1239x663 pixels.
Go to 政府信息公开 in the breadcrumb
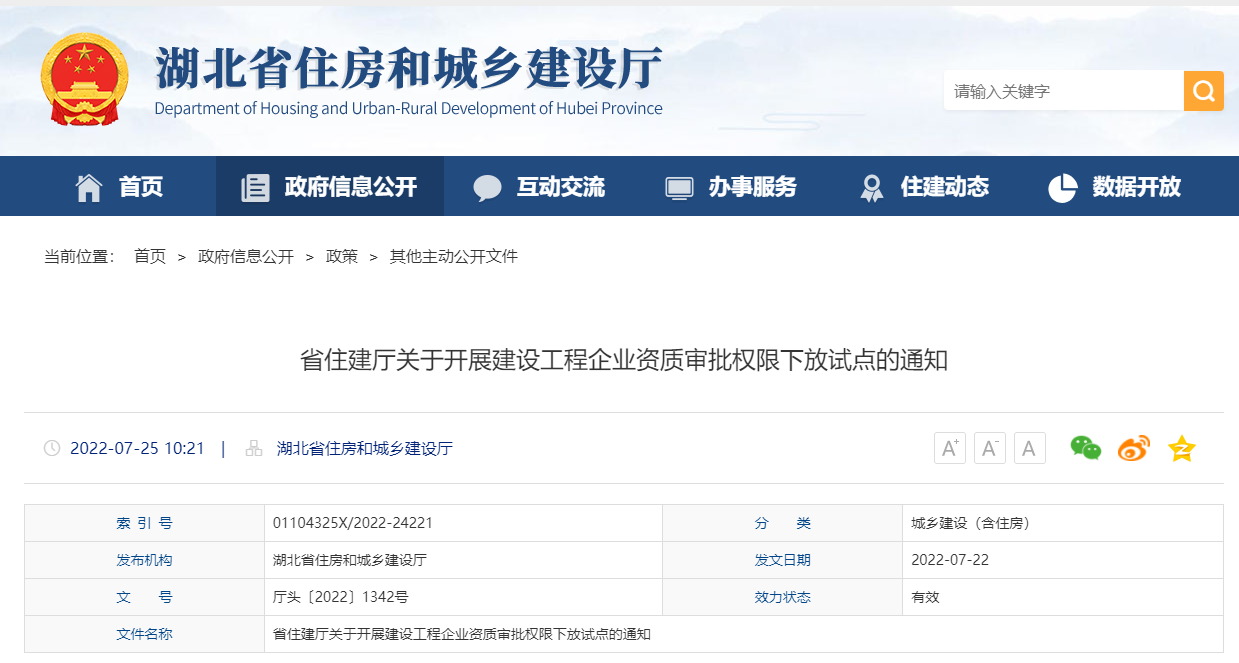[246, 256]
